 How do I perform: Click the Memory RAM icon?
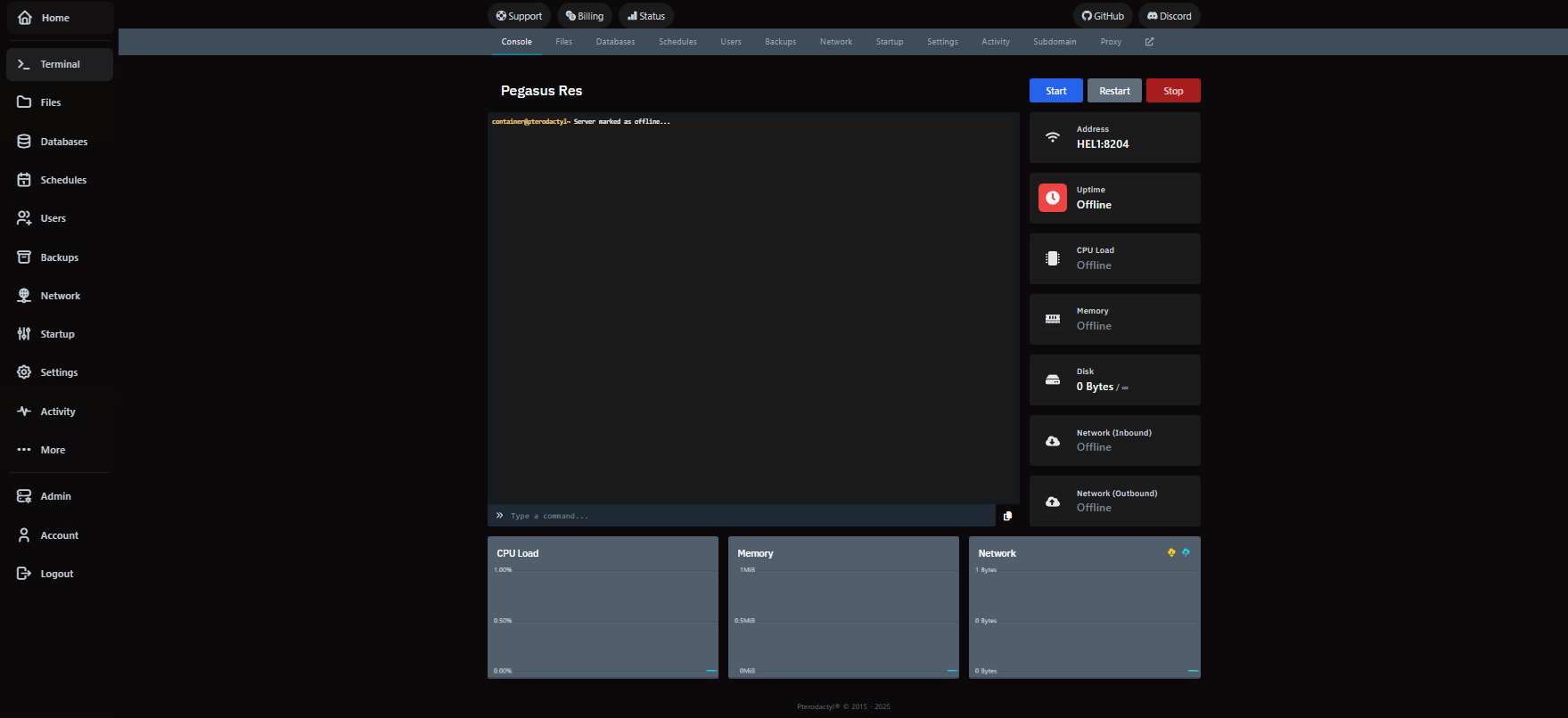coord(1053,319)
